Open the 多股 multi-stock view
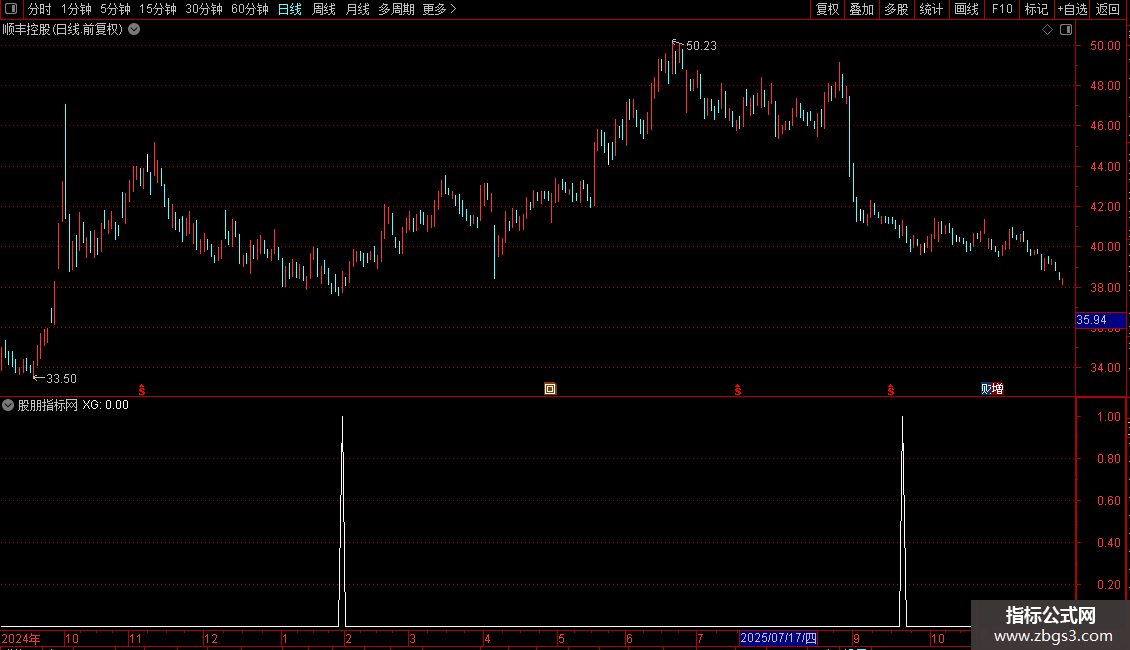Image resolution: width=1130 pixels, height=650 pixels. tap(897, 9)
